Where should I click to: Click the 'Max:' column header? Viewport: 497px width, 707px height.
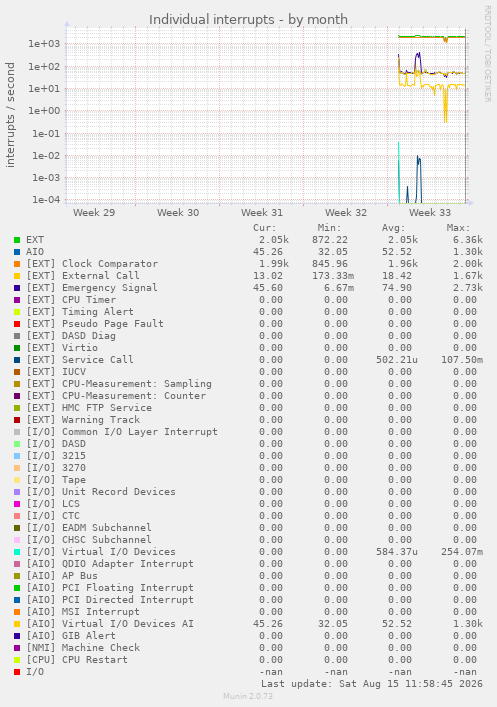point(459,228)
